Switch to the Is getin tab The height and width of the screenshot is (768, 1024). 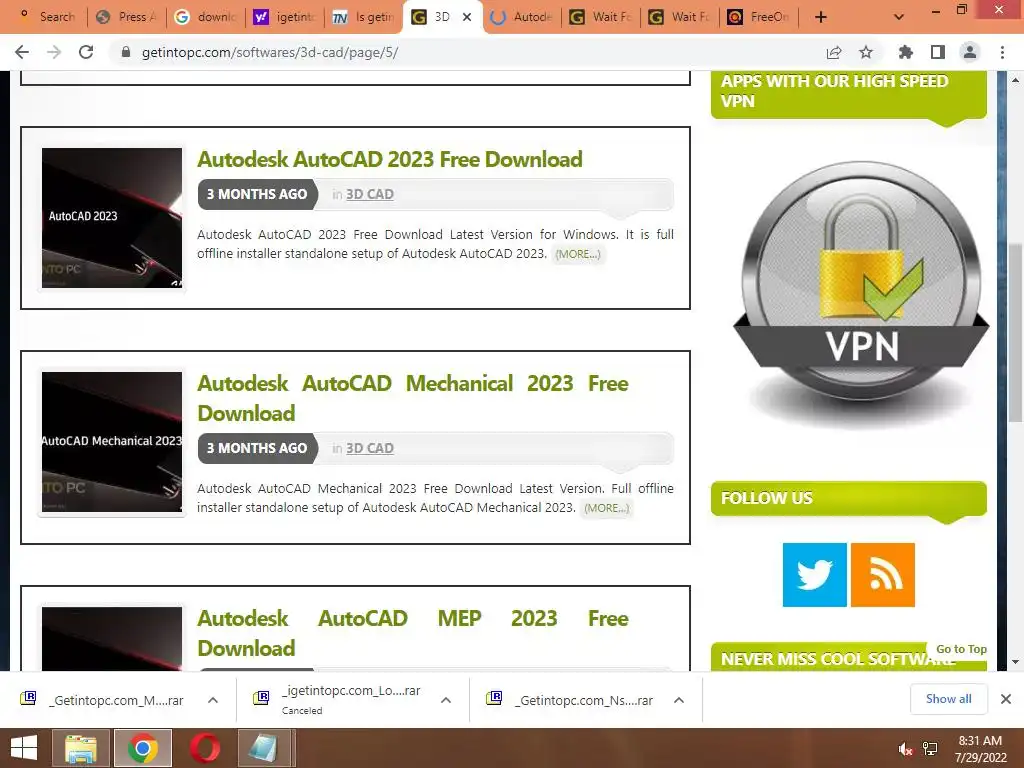pos(364,17)
